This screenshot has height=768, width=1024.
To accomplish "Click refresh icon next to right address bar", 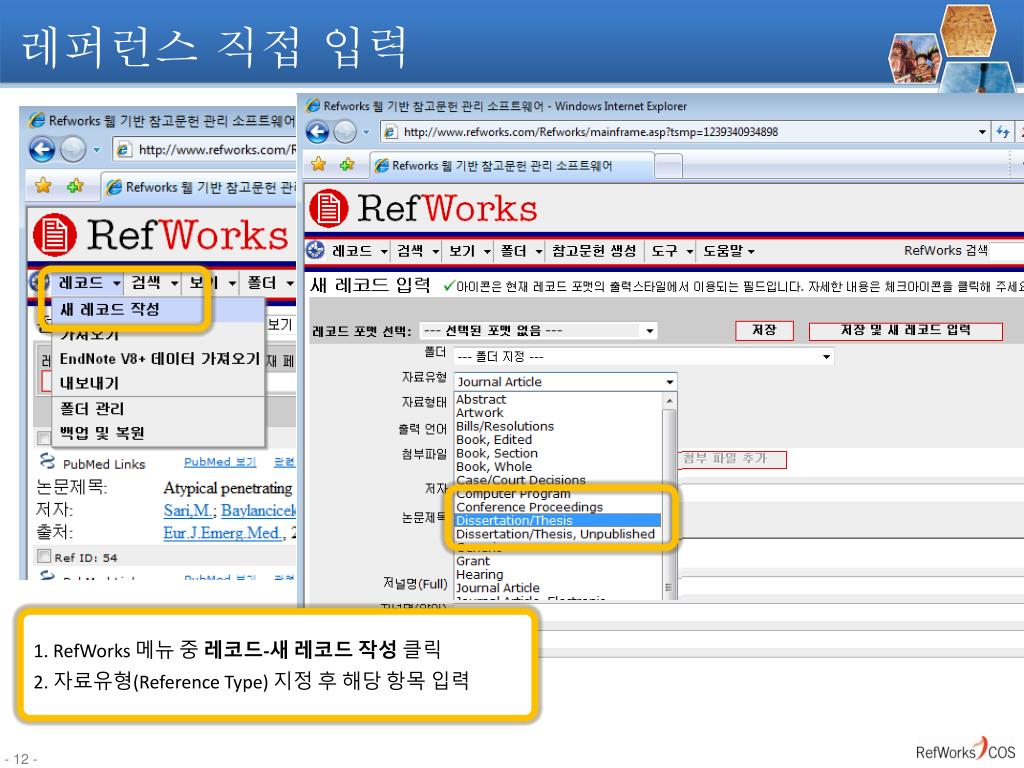I will 1002,132.
